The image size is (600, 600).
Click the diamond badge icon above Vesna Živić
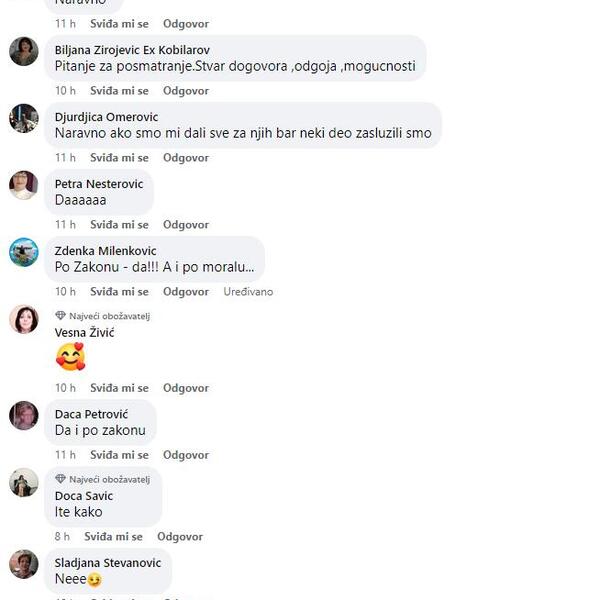tap(60, 316)
